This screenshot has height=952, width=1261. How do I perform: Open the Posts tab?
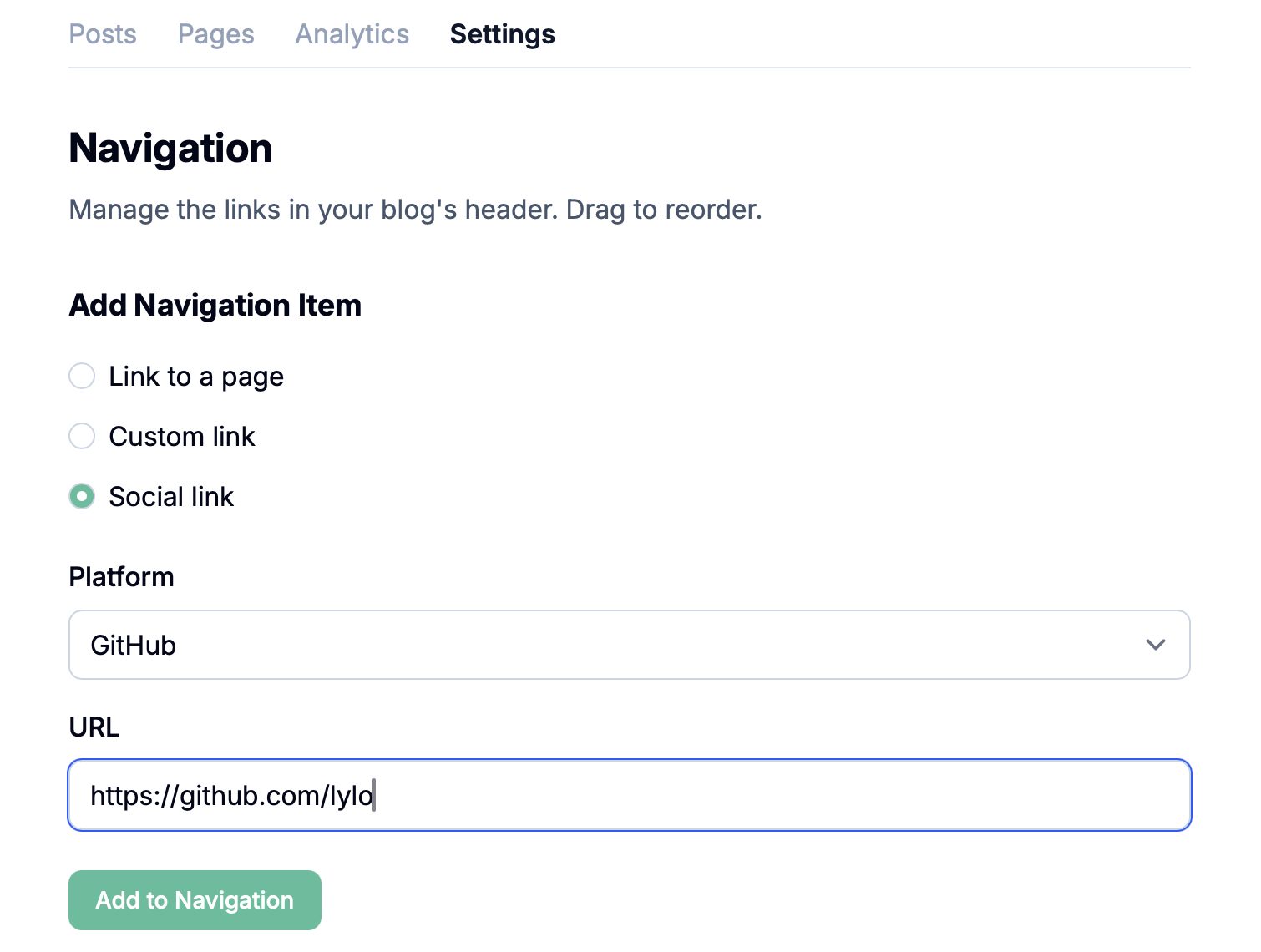(x=103, y=34)
